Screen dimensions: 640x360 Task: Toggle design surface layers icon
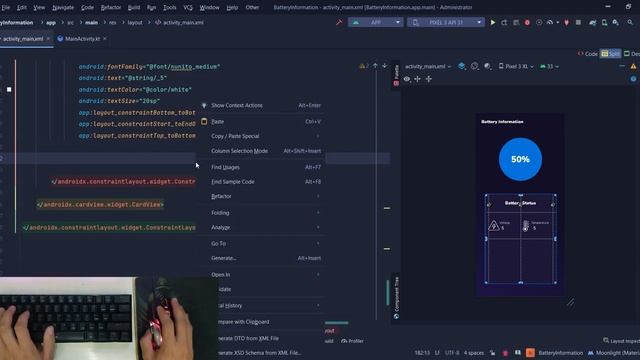(461, 66)
